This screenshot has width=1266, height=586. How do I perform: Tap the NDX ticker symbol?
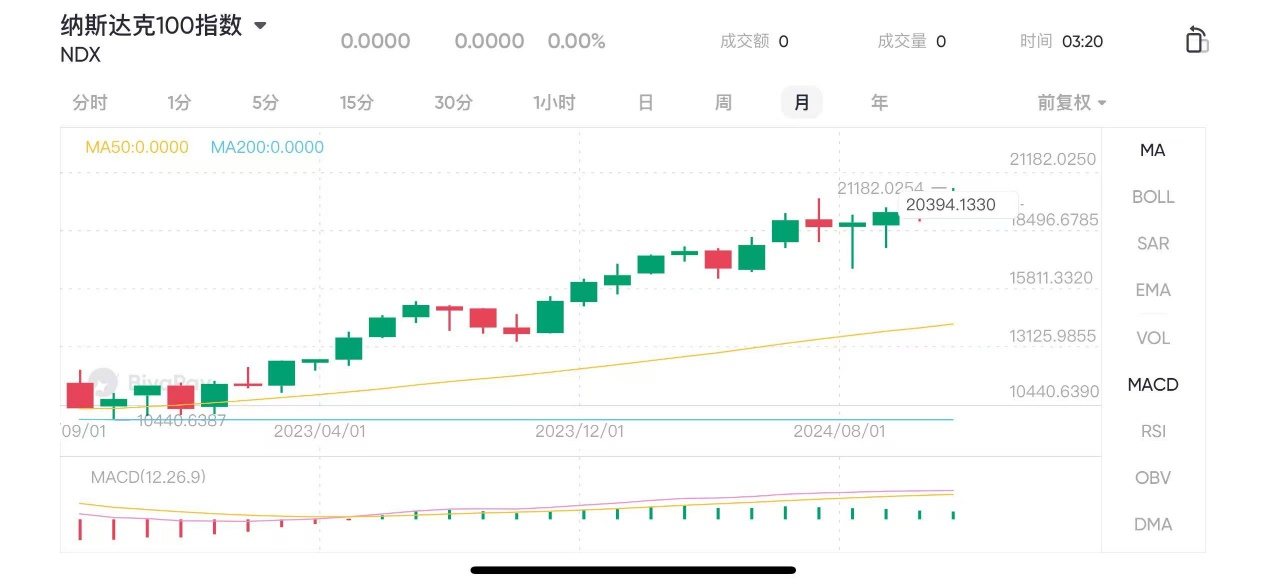[x=80, y=55]
